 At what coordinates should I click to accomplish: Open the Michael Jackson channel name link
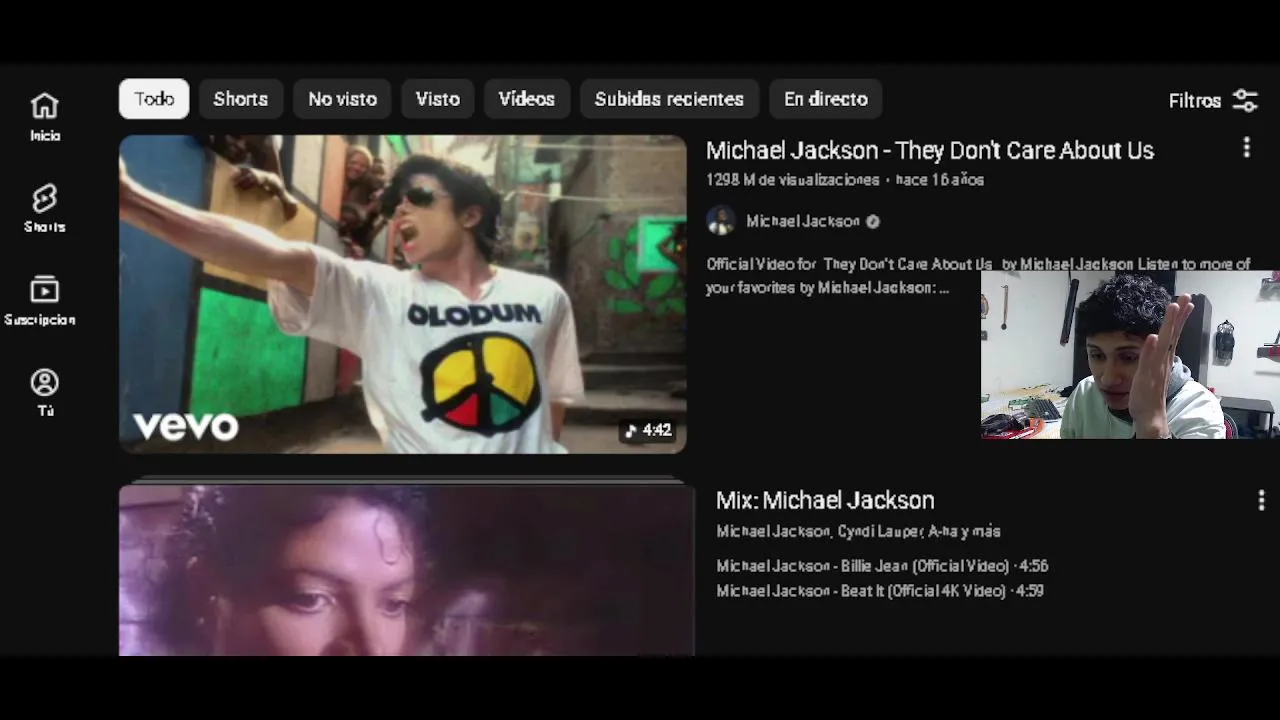(803, 221)
